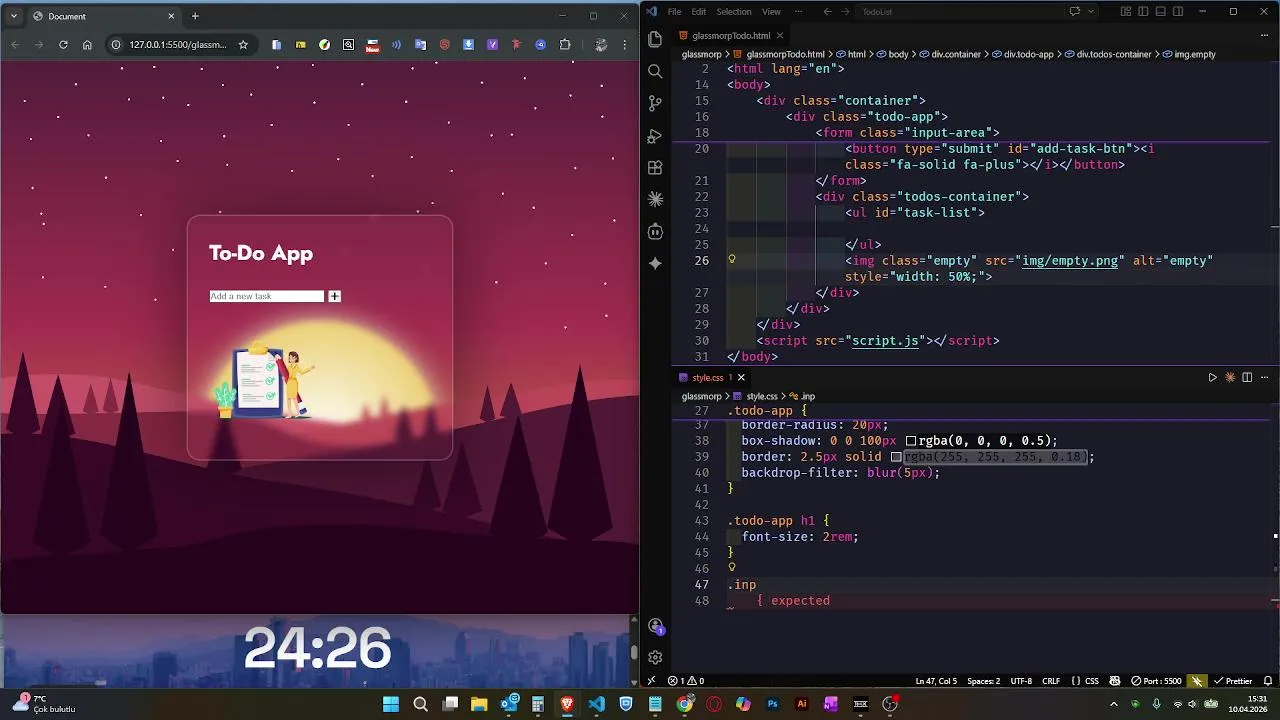Click the Prettier status bar item

(x=1232, y=681)
